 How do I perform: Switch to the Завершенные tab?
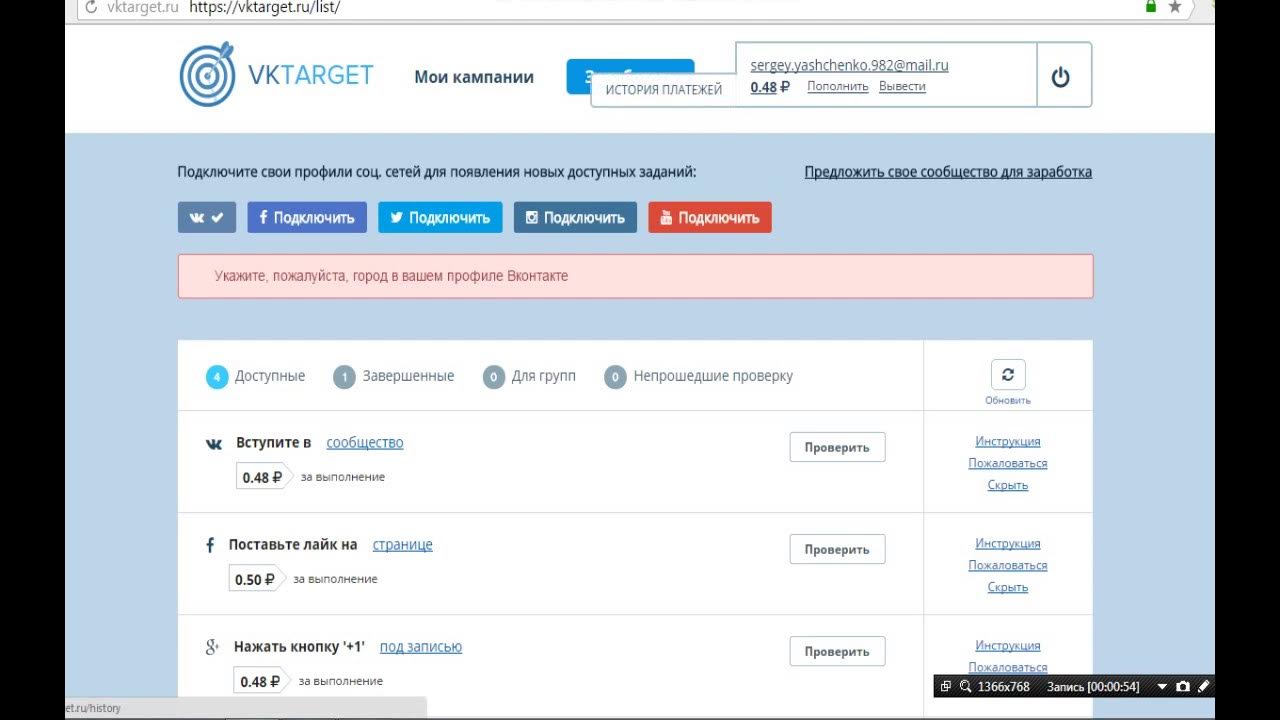click(x=394, y=377)
